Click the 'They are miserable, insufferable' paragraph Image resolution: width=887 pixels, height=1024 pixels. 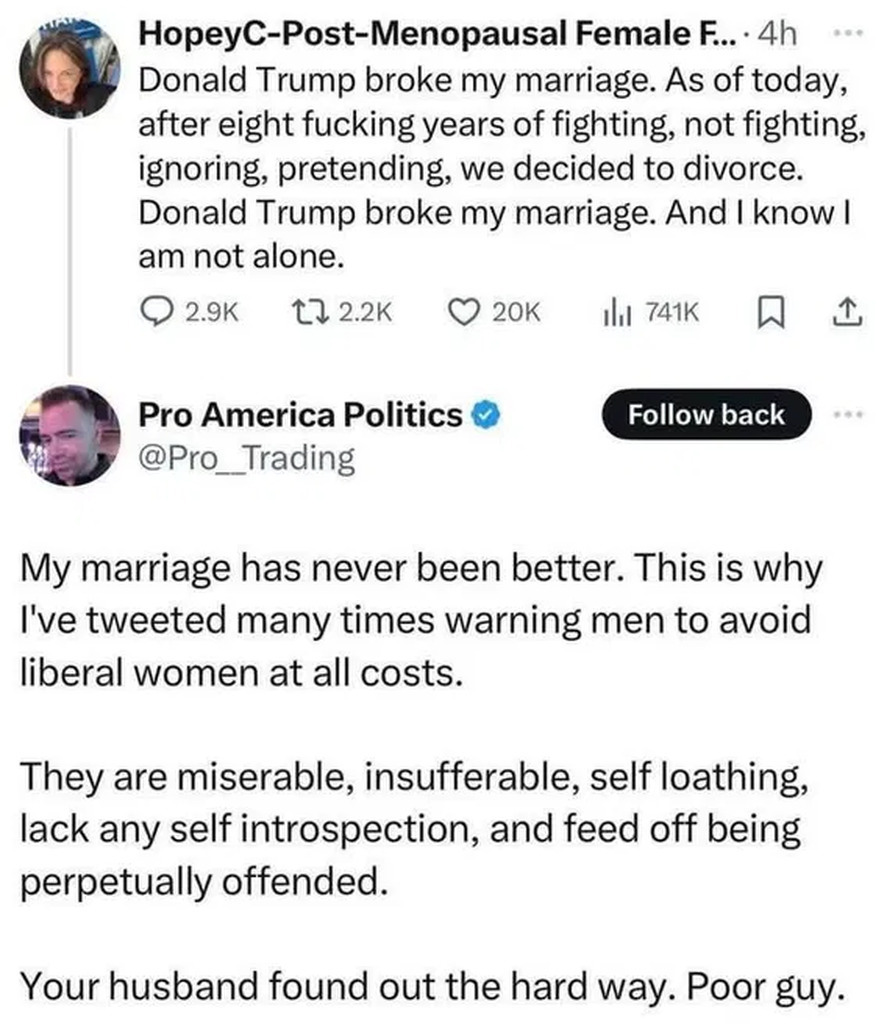[410, 829]
